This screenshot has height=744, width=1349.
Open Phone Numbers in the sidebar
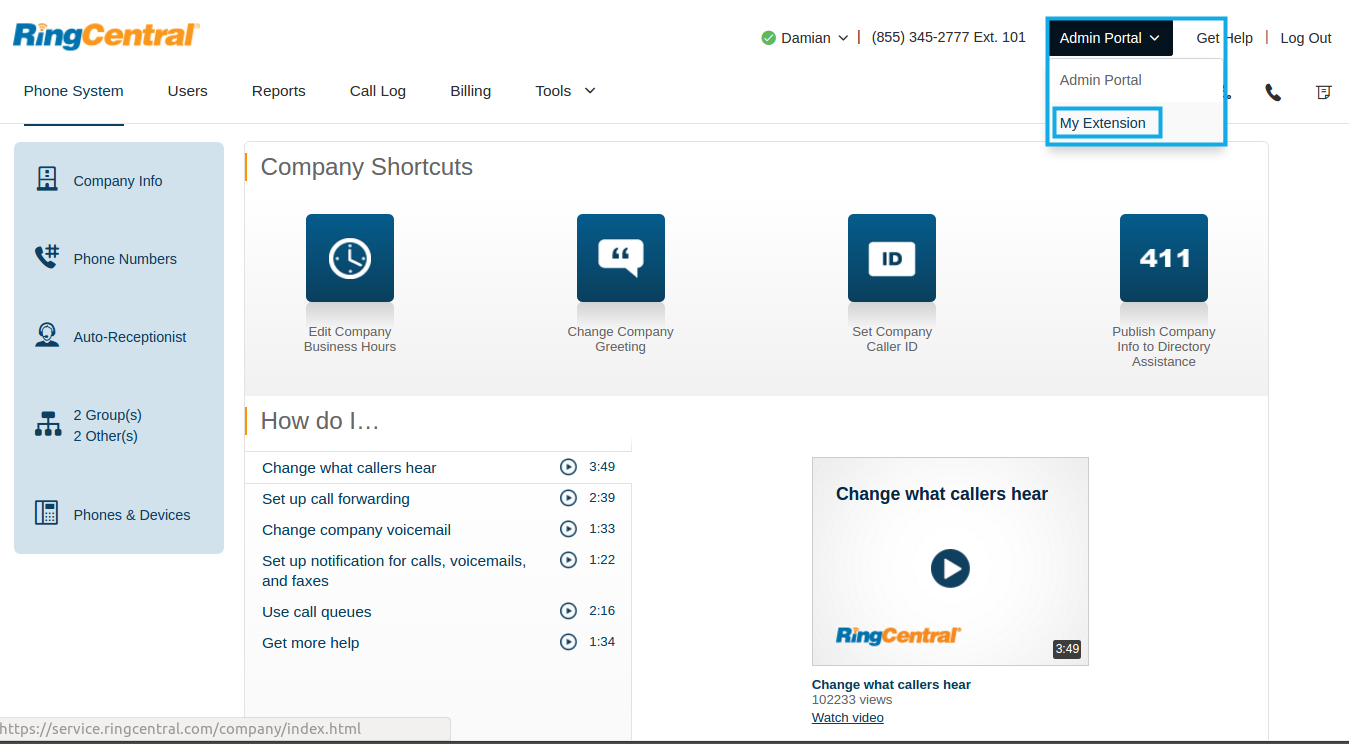pyautogui.click(x=125, y=259)
